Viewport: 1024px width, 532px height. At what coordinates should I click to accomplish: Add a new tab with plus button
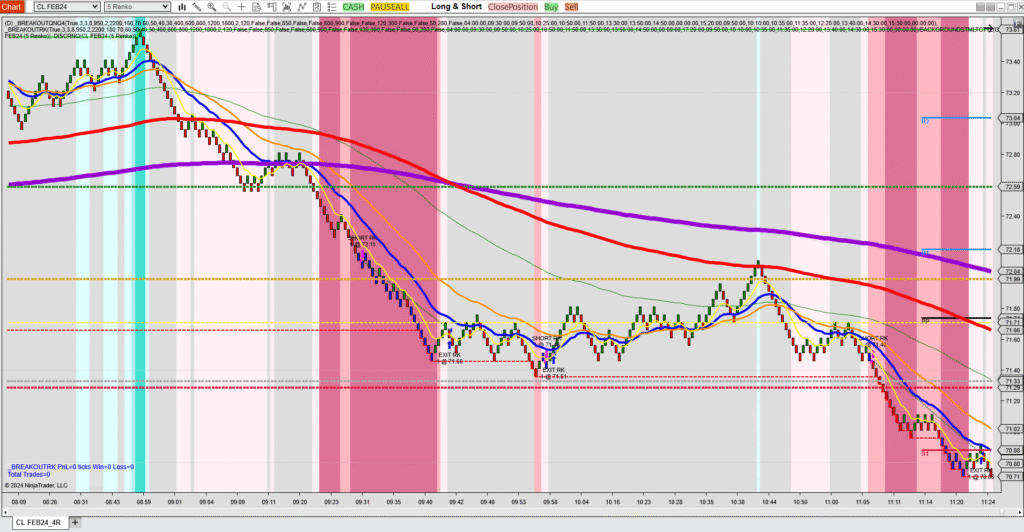point(76,522)
